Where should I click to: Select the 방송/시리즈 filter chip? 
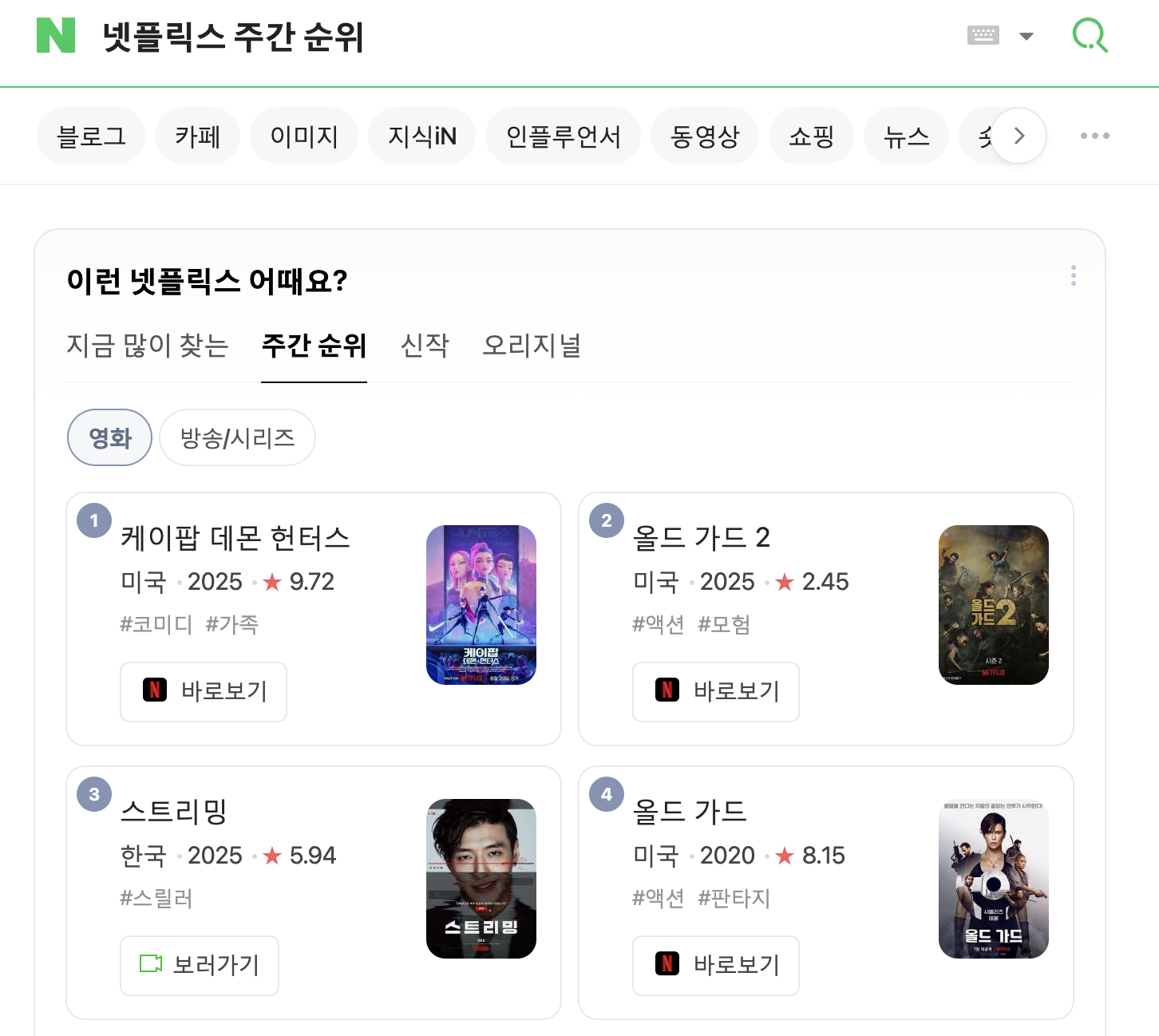click(237, 437)
